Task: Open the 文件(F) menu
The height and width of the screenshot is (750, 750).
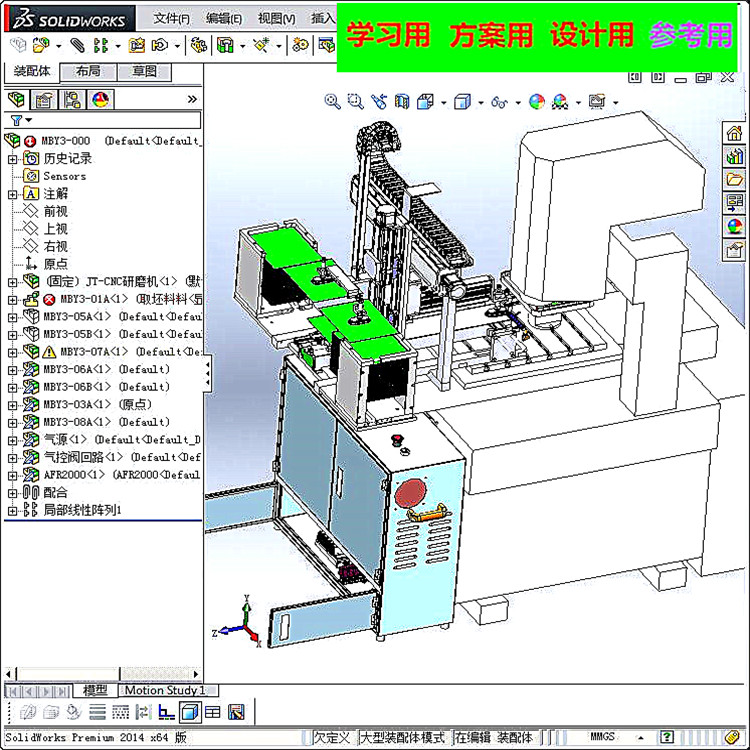Action: coord(171,19)
